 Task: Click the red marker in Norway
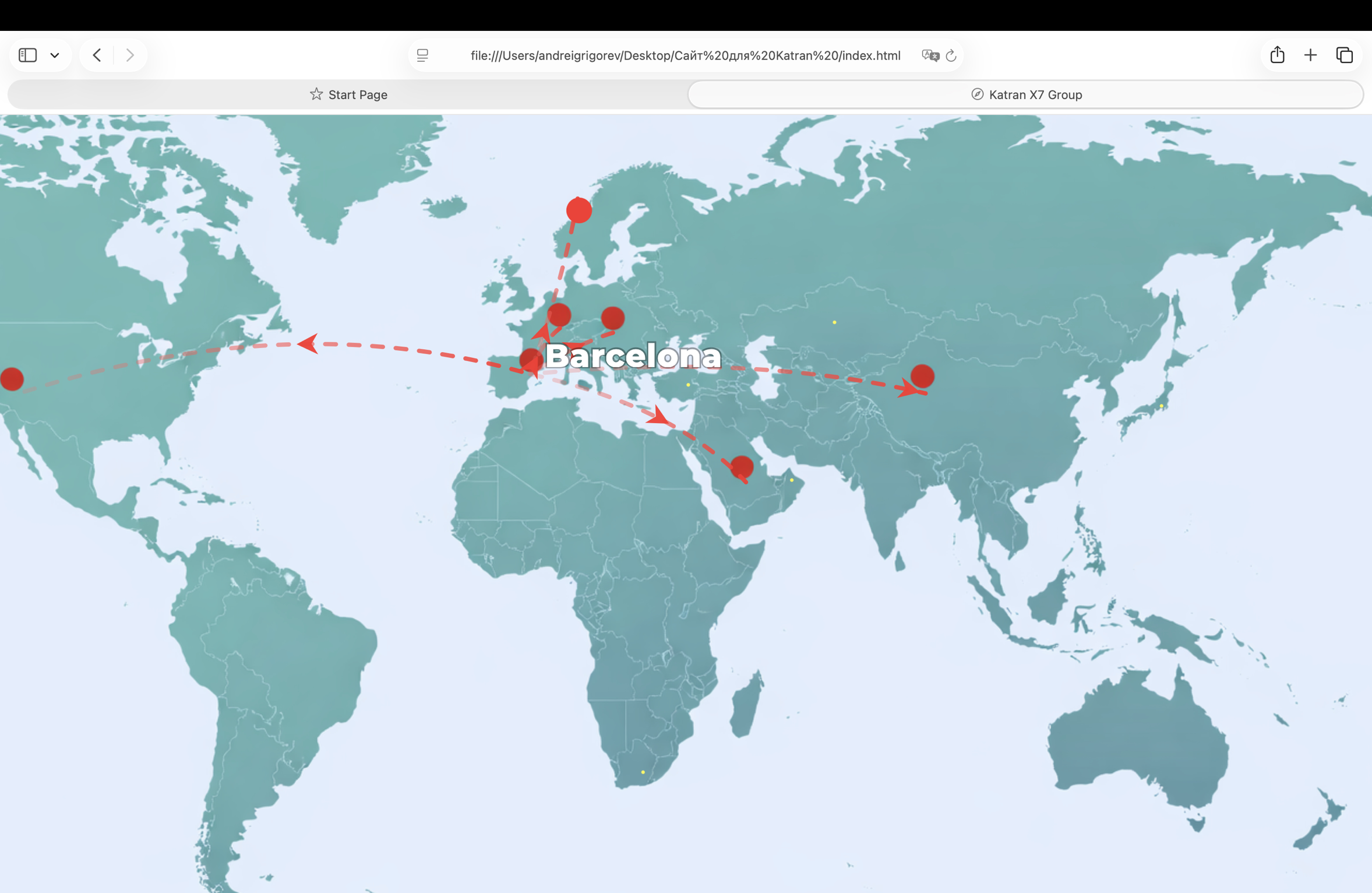[x=579, y=210]
